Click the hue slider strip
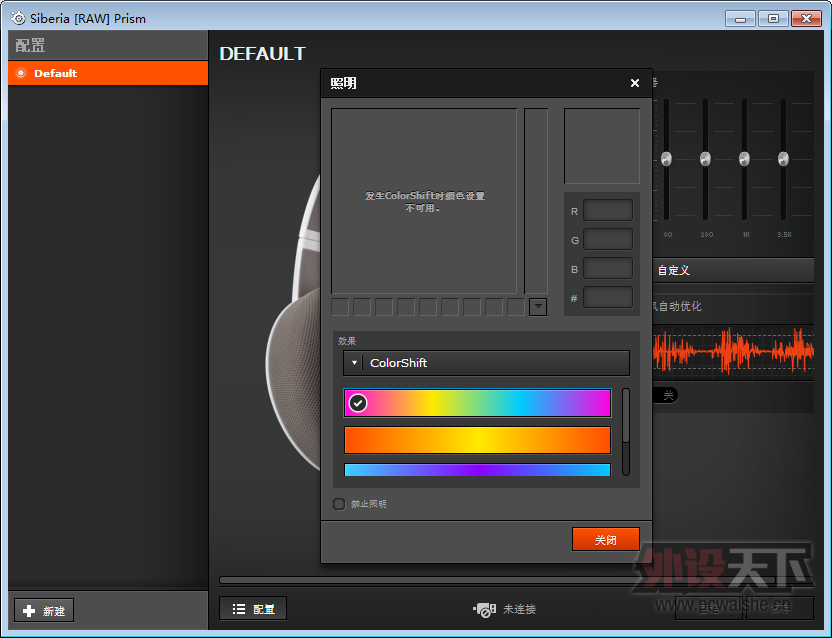The width and height of the screenshot is (832, 638). 536,201
